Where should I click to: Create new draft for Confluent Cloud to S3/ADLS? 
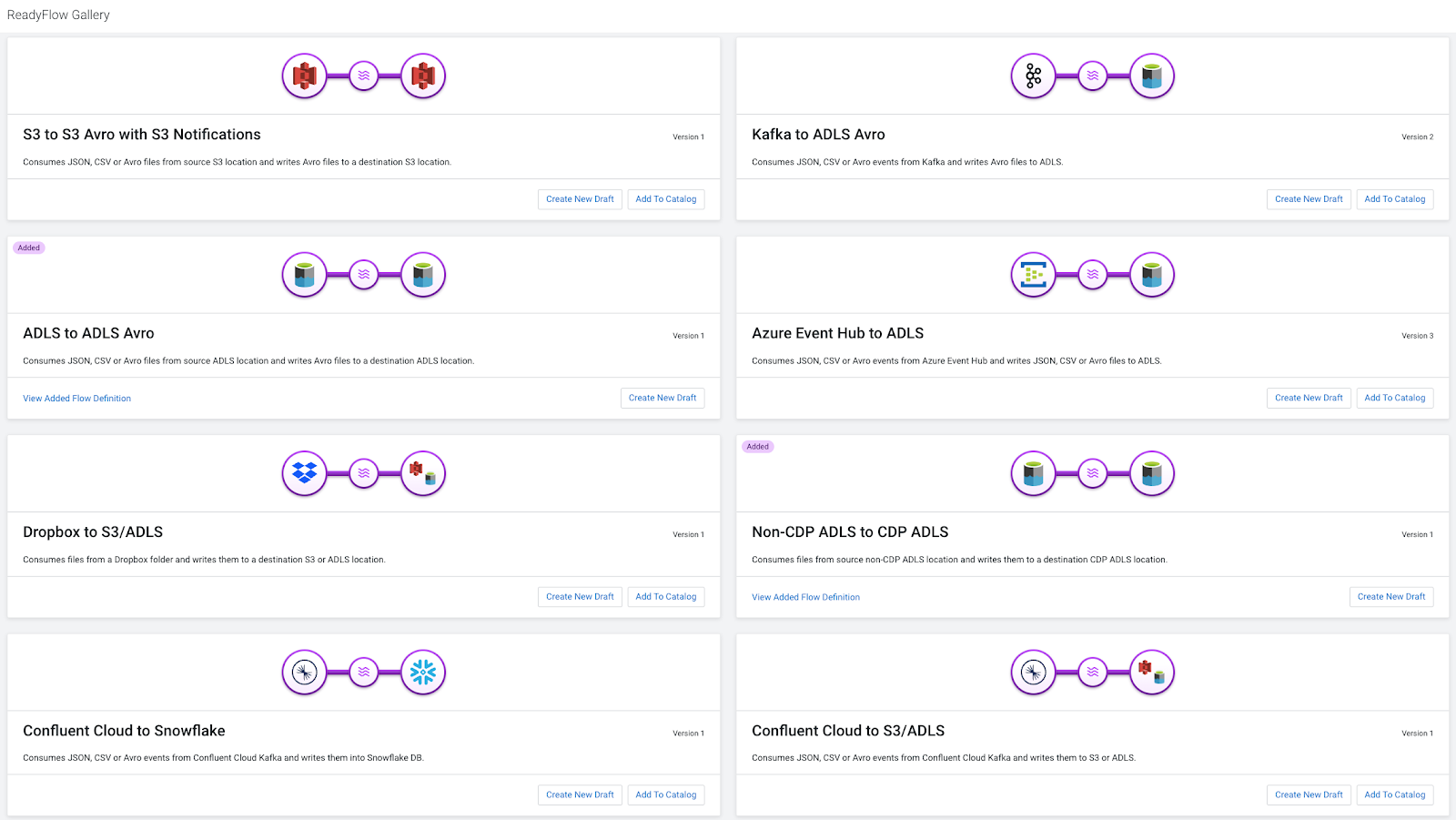(x=1309, y=795)
